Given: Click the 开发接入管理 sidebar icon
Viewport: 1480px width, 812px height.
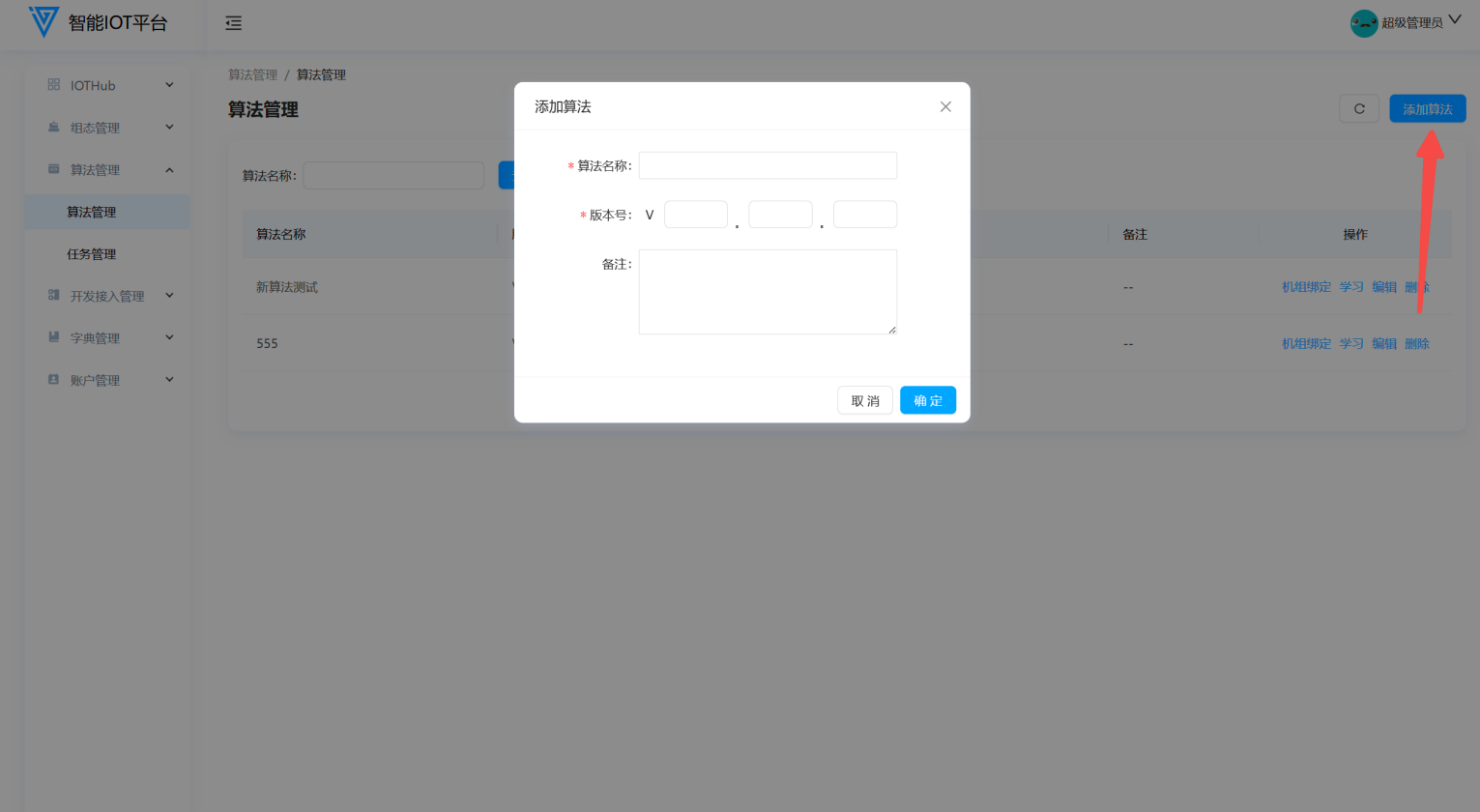Looking at the screenshot, I should (x=53, y=296).
